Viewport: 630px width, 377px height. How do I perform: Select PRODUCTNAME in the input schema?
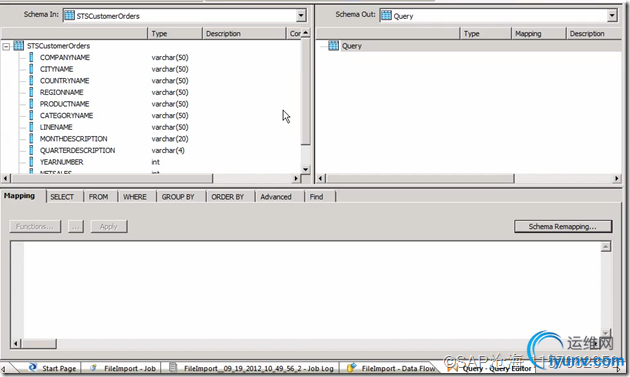click(64, 104)
